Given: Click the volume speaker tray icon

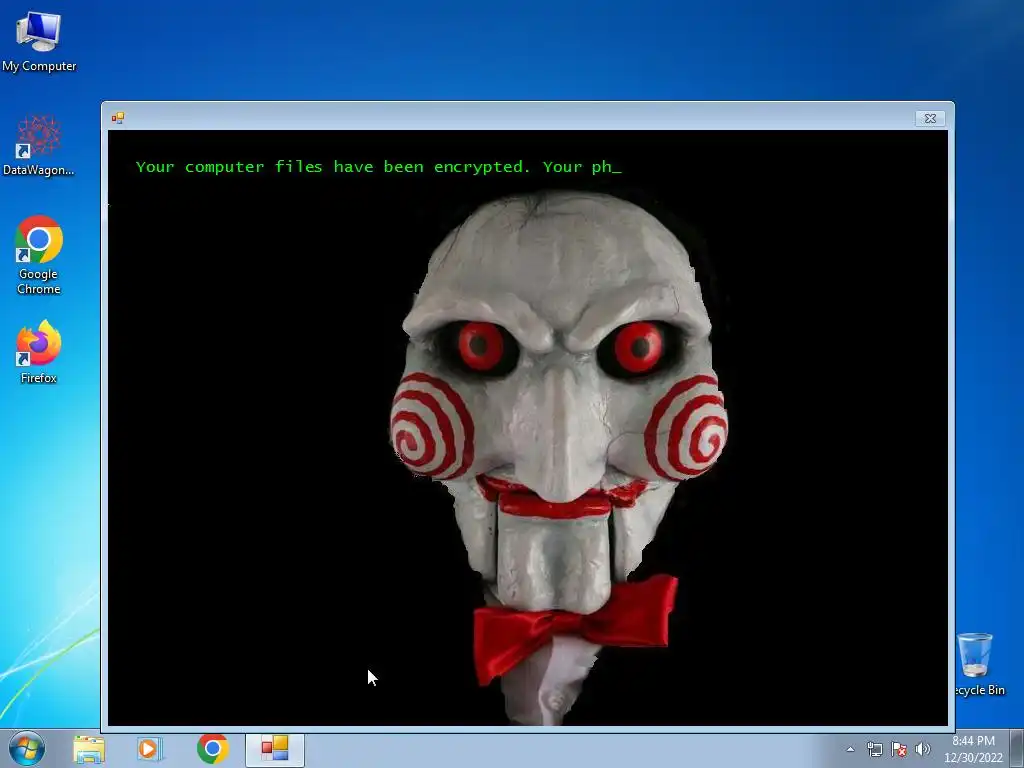Looking at the screenshot, I should (x=923, y=749).
